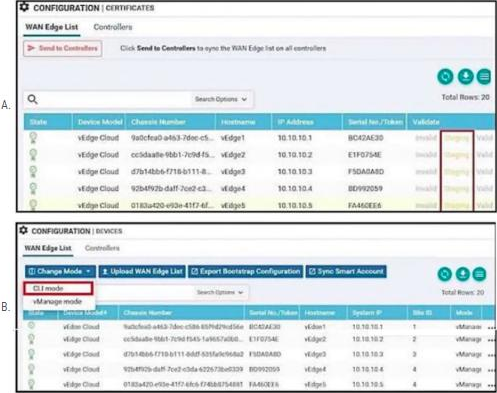Switch to Controllers tab in Certificates panel

[x=113, y=27]
